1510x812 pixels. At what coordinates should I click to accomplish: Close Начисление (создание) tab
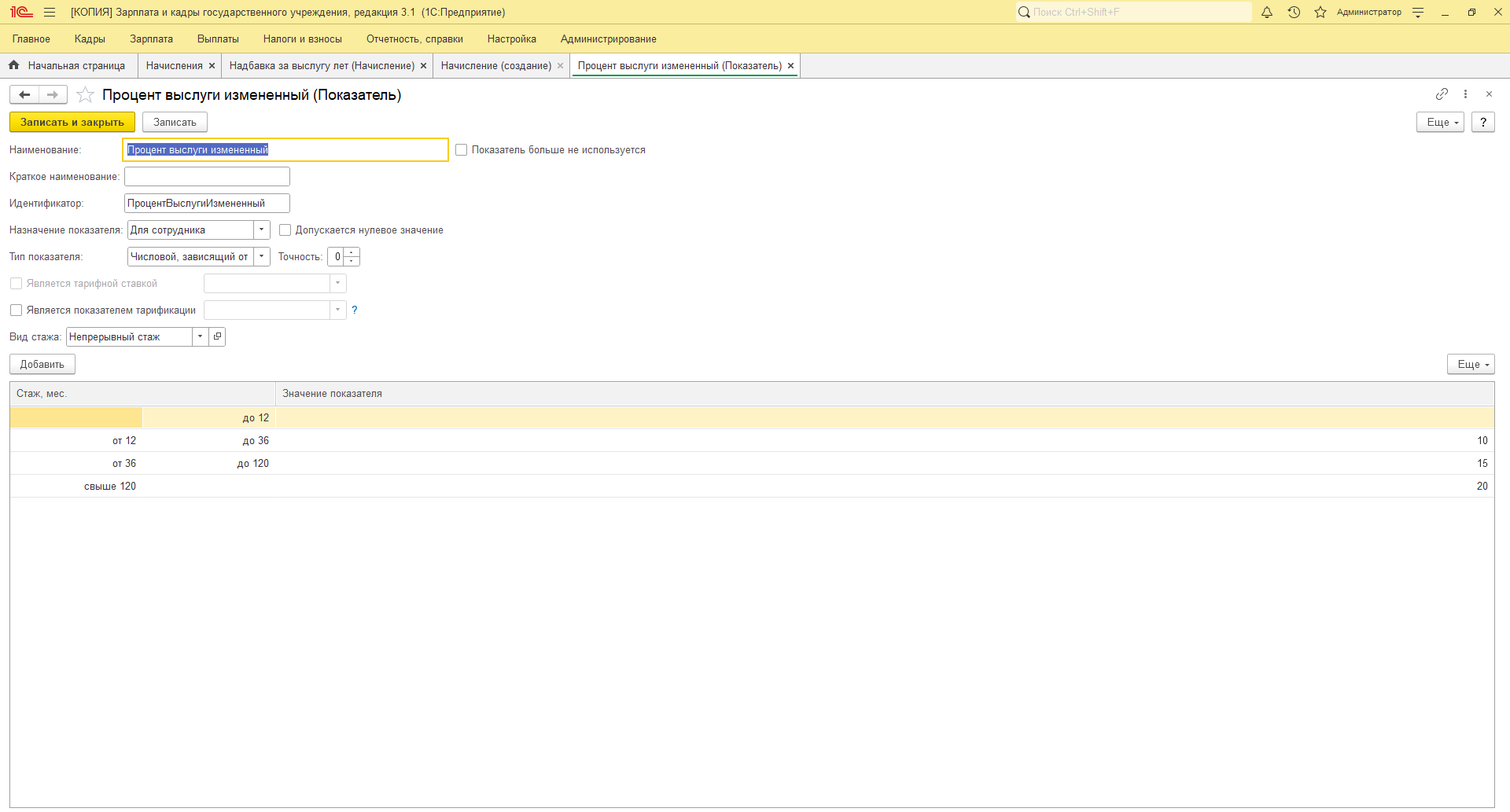click(560, 66)
